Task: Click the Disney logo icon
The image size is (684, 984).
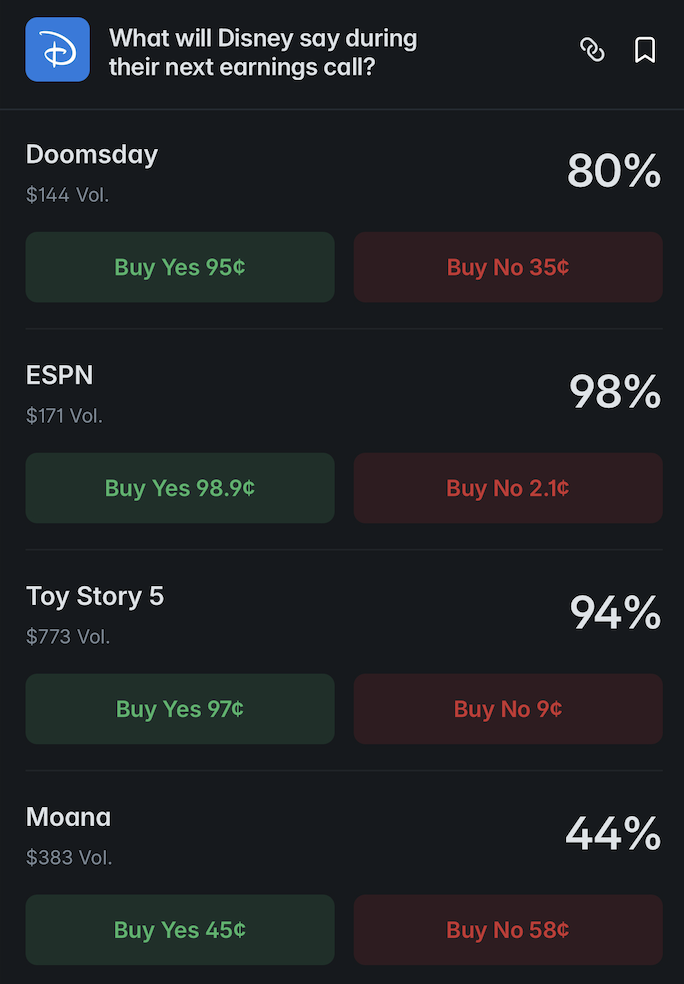Action: tap(58, 50)
